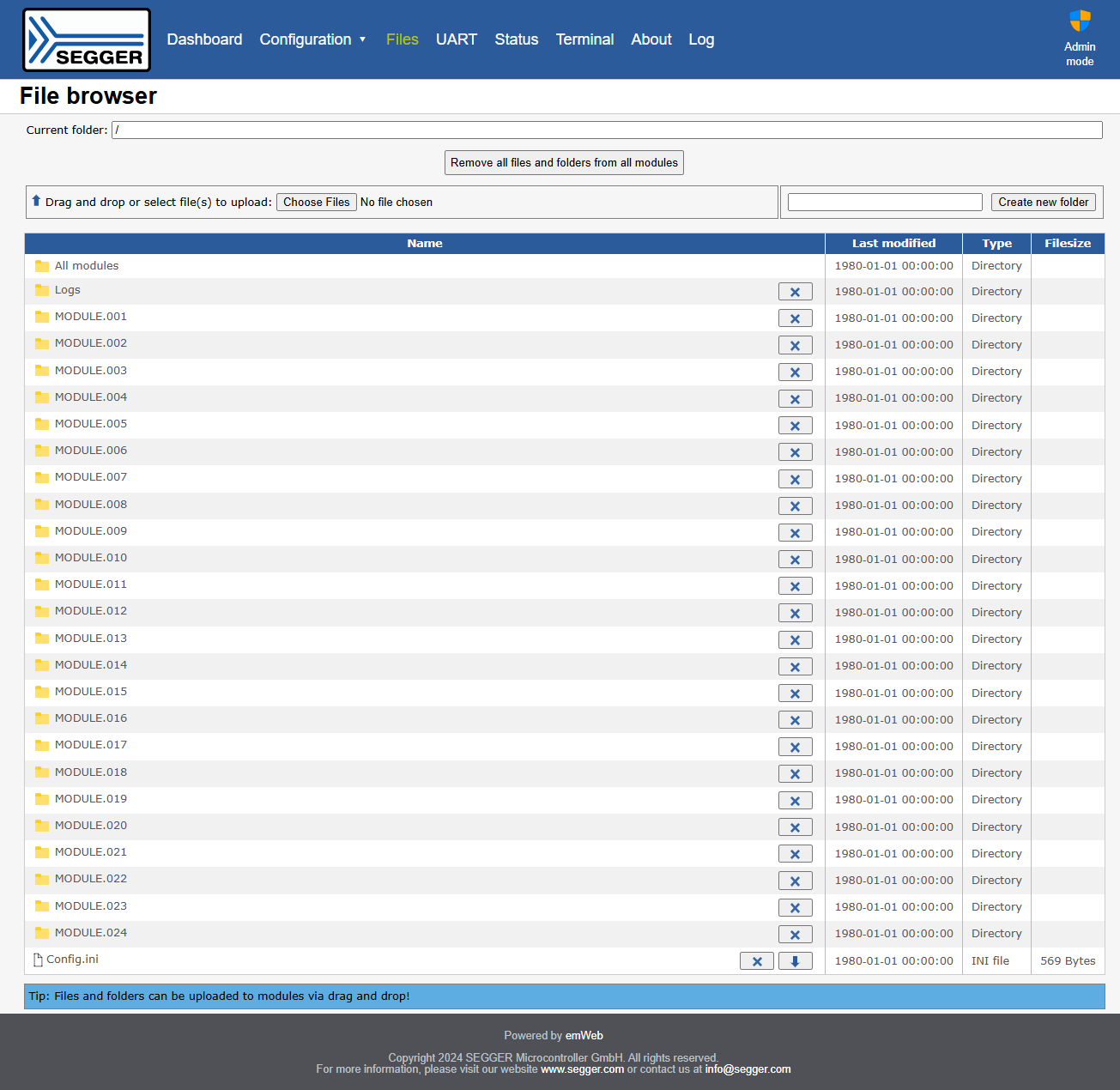This screenshot has width=1120, height=1090.
Task: Delete the MODULE.018 folder
Action: pos(795,773)
